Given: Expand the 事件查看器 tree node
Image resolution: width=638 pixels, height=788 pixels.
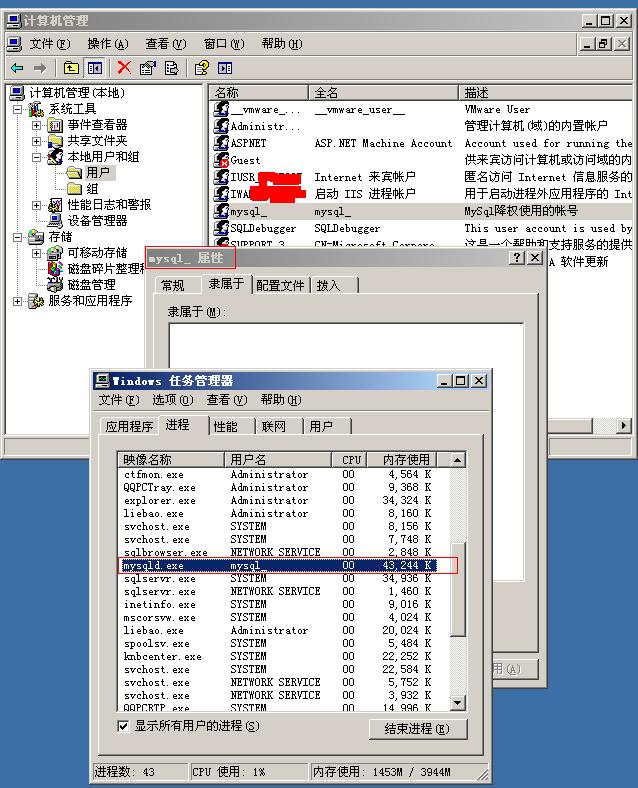Looking at the screenshot, I should (36, 125).
